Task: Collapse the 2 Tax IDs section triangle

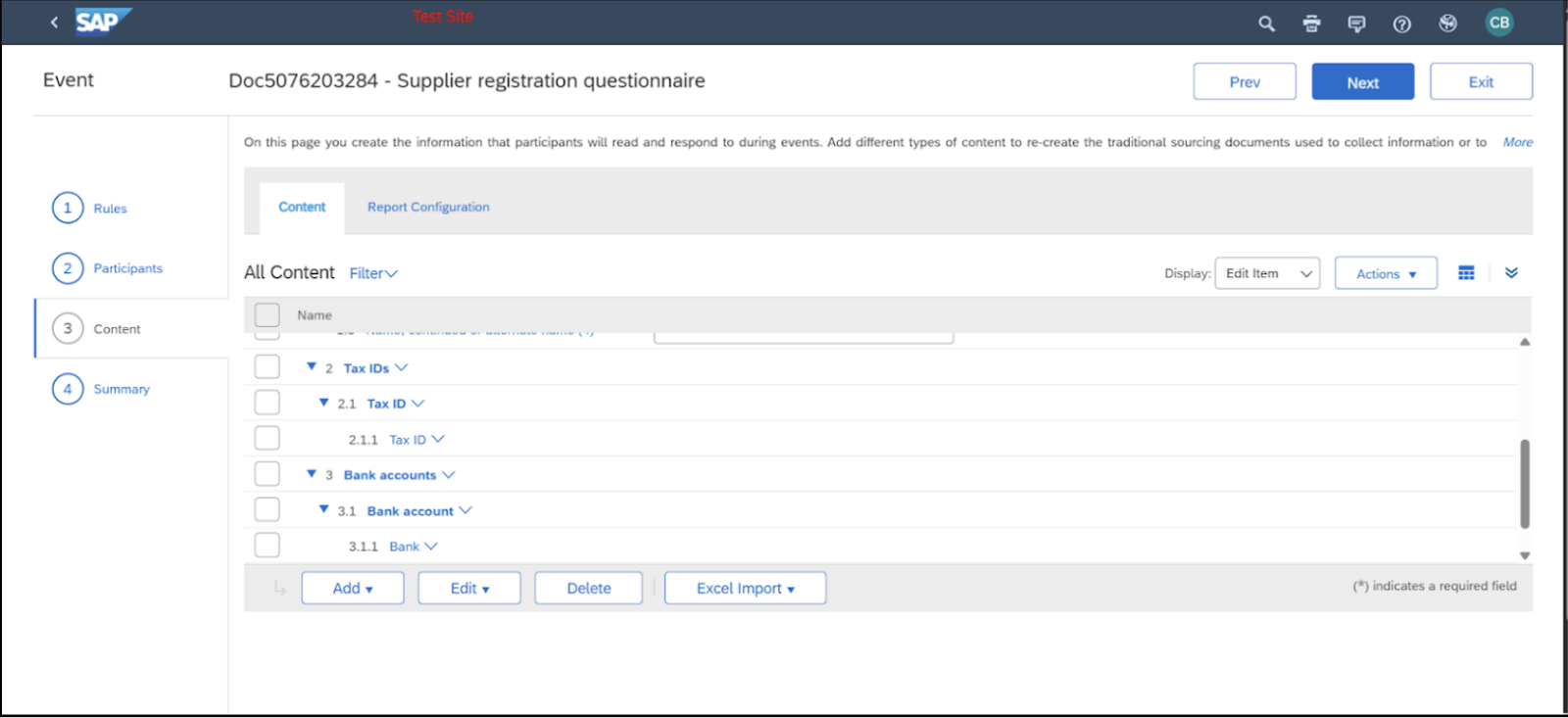Action: [312, 366]
